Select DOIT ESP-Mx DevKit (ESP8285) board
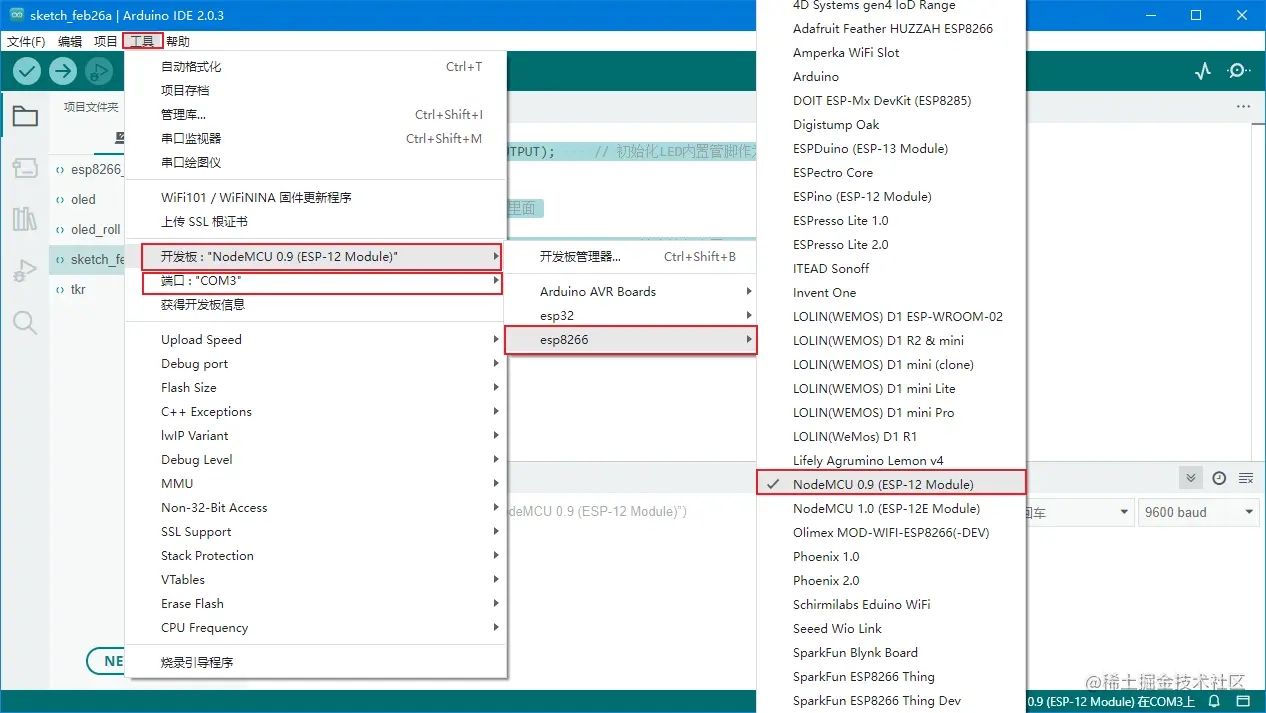The width and height of the screenshot is (1266, 713). [892, 100]
